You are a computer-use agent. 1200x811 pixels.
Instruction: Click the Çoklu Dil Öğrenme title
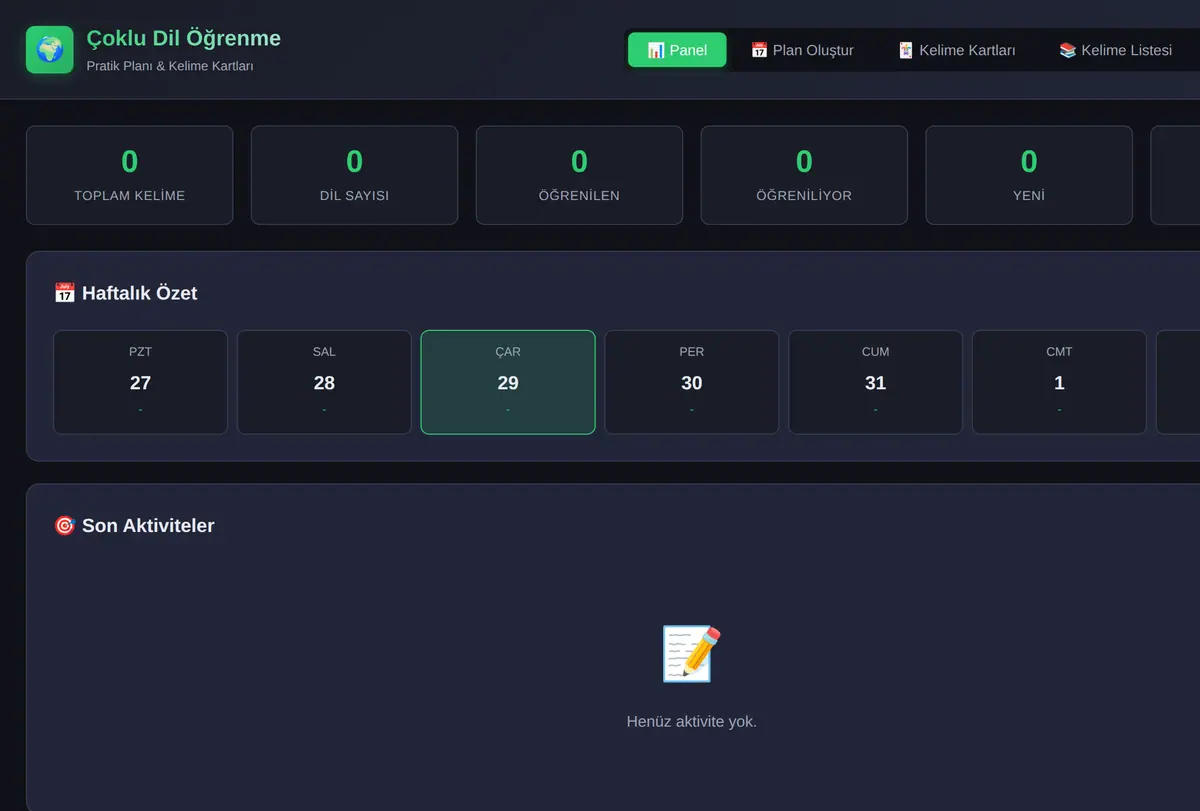tap(184, 39)
